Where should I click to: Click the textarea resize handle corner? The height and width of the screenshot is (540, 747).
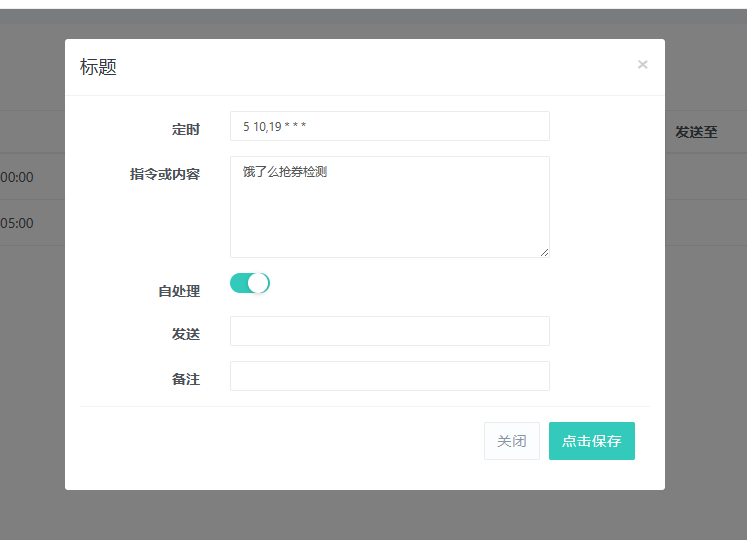click(x=545, y=253)
